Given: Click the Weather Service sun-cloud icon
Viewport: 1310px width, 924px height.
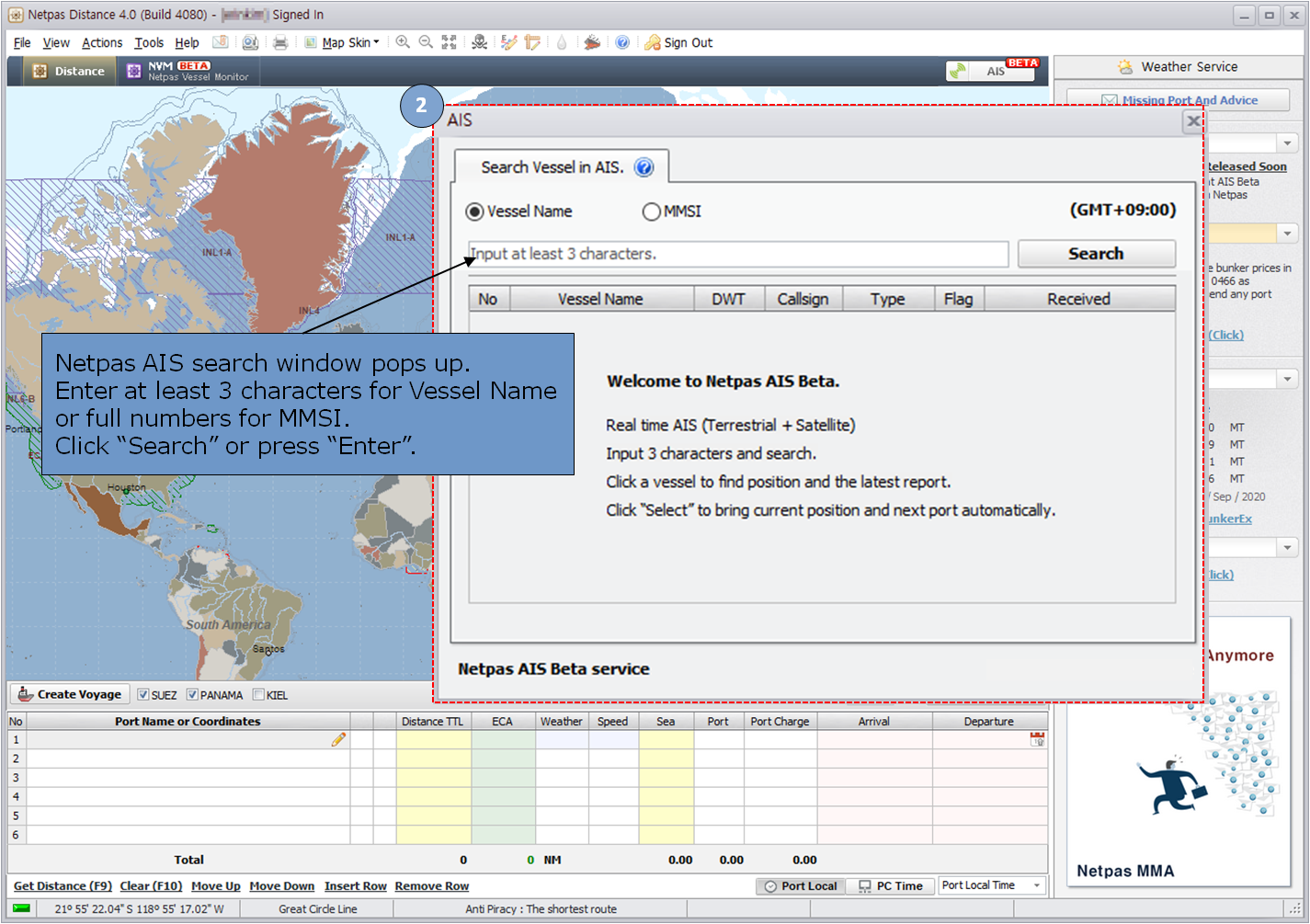Looking at the screenshot, I should tap(1125, 67).
